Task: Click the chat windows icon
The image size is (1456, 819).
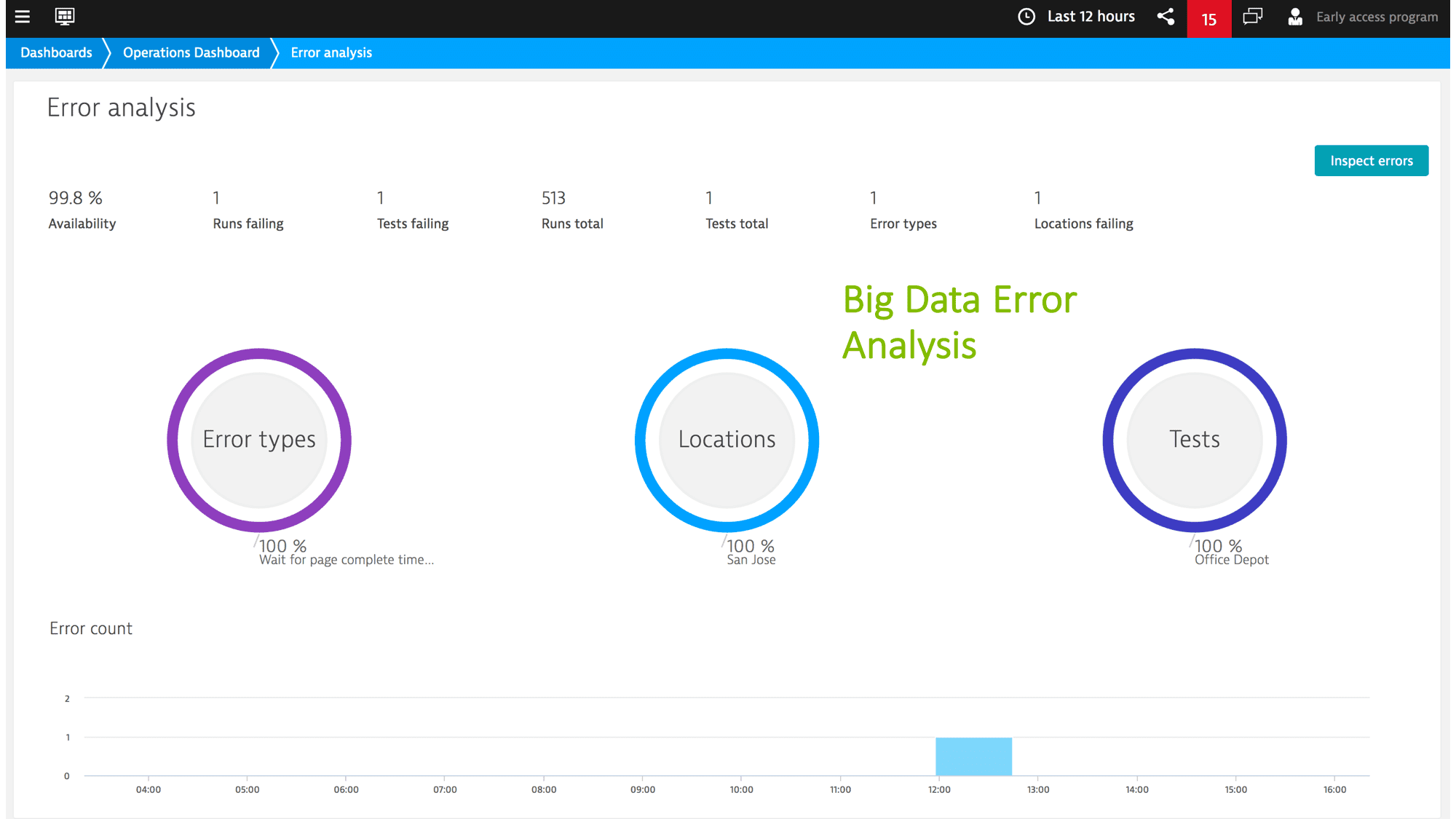Action: click(1252, 17)
